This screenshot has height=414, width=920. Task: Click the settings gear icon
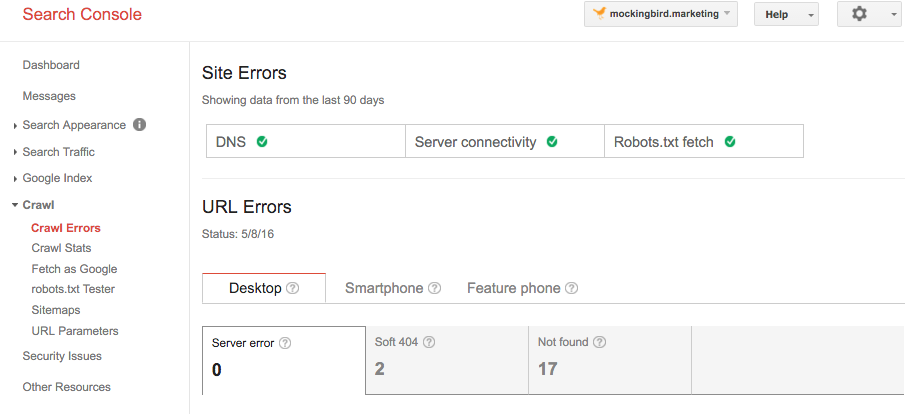(859, 14)
